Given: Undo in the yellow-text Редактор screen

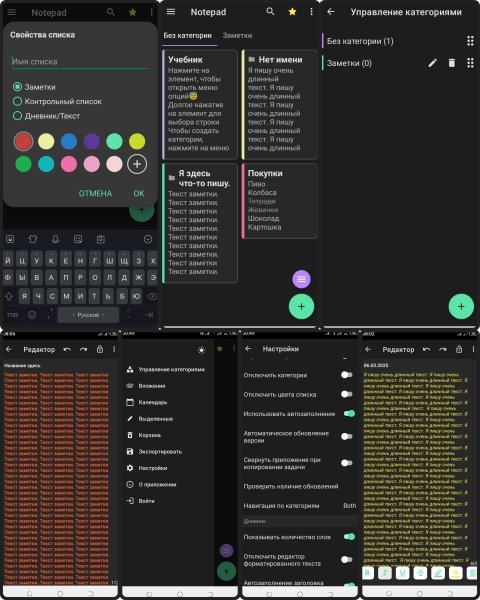Looking at the screenshot, I should pos(426,349).
